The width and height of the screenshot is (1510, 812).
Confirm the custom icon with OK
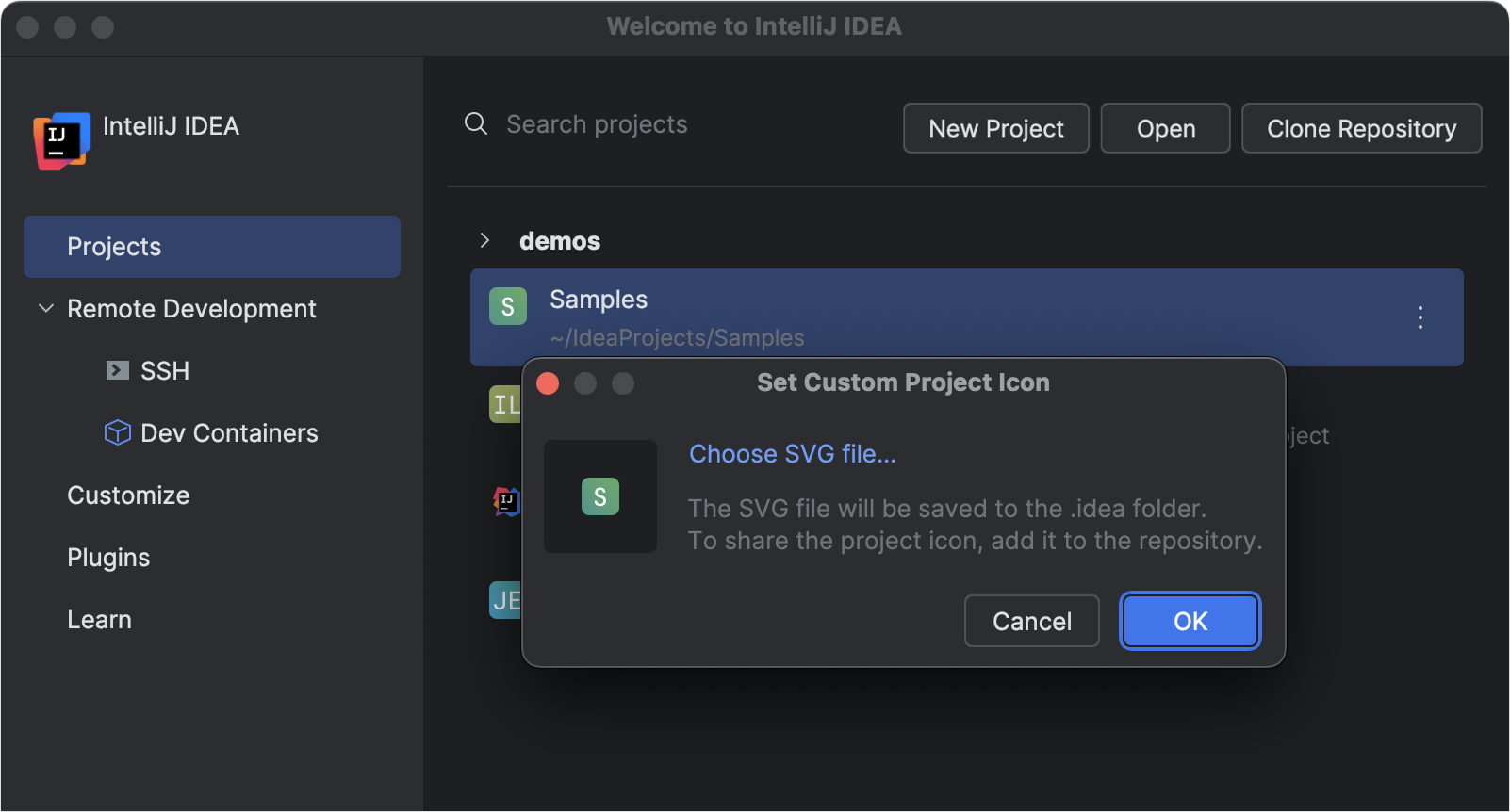click(1189, 621)
